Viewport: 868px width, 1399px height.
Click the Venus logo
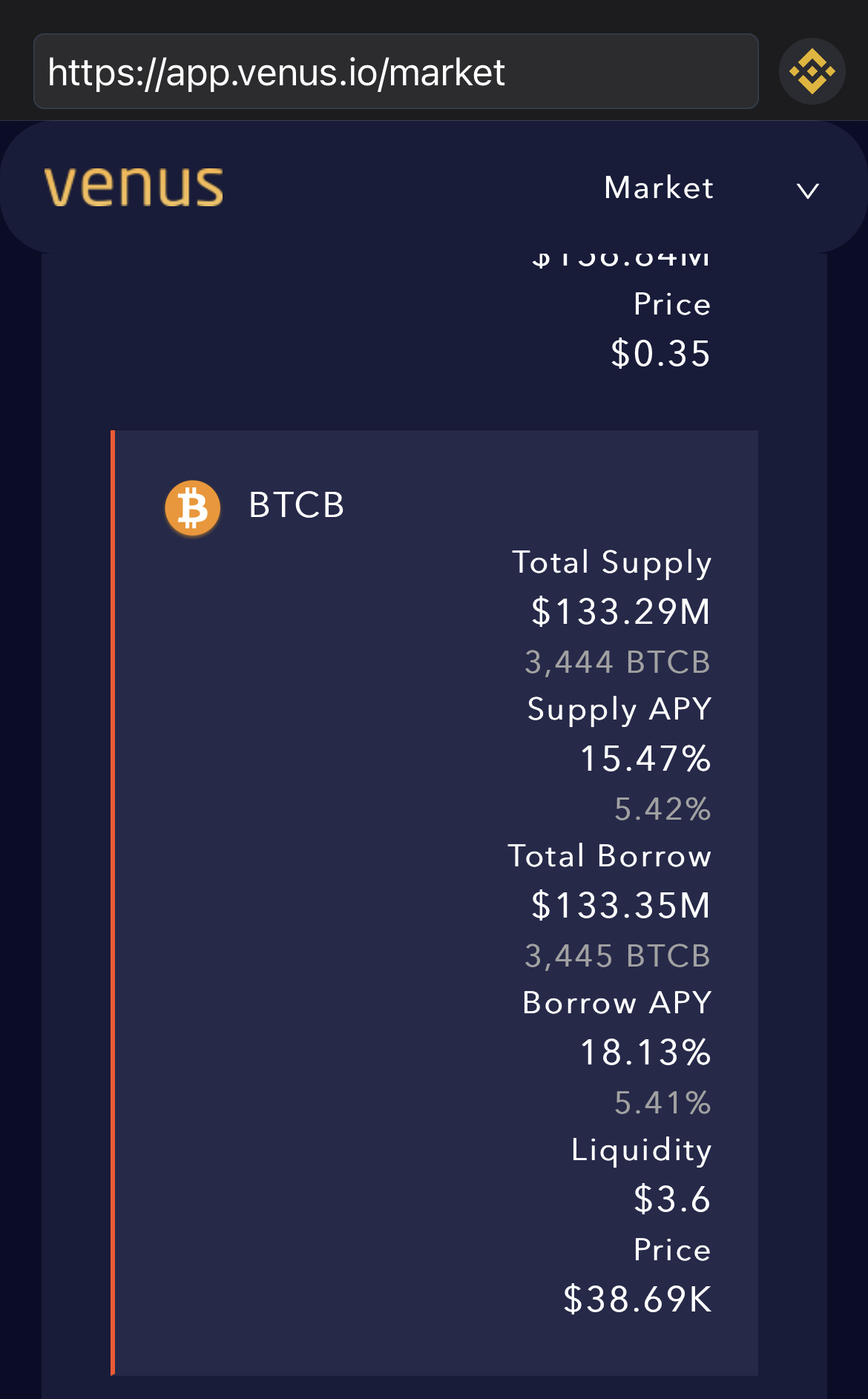pyautogui.click(x=134, y=187)
